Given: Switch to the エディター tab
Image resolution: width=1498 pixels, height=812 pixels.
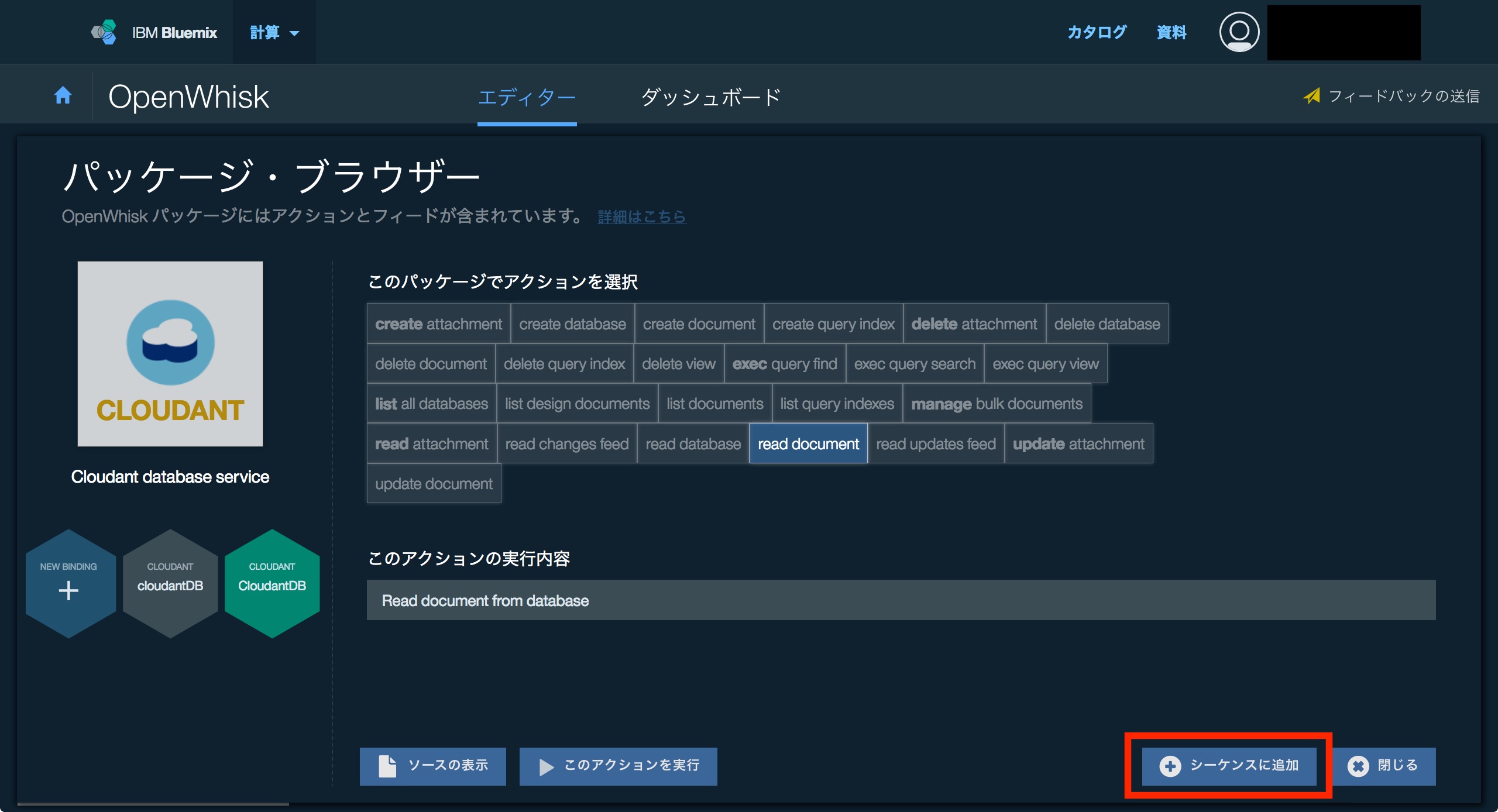Looking at the screenshot, I should click(527, 97).
